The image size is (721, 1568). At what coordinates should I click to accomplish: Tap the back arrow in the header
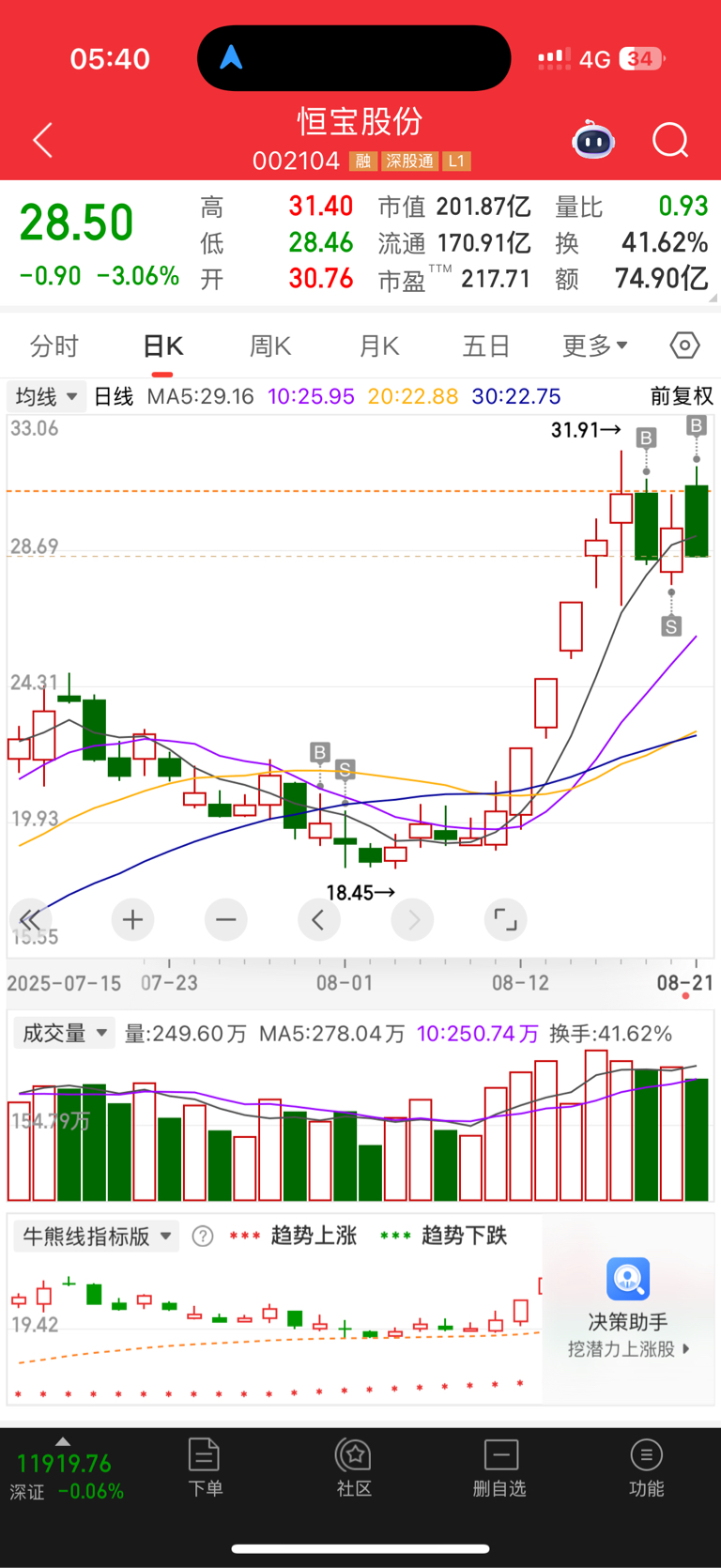click(x=42, y=141)
